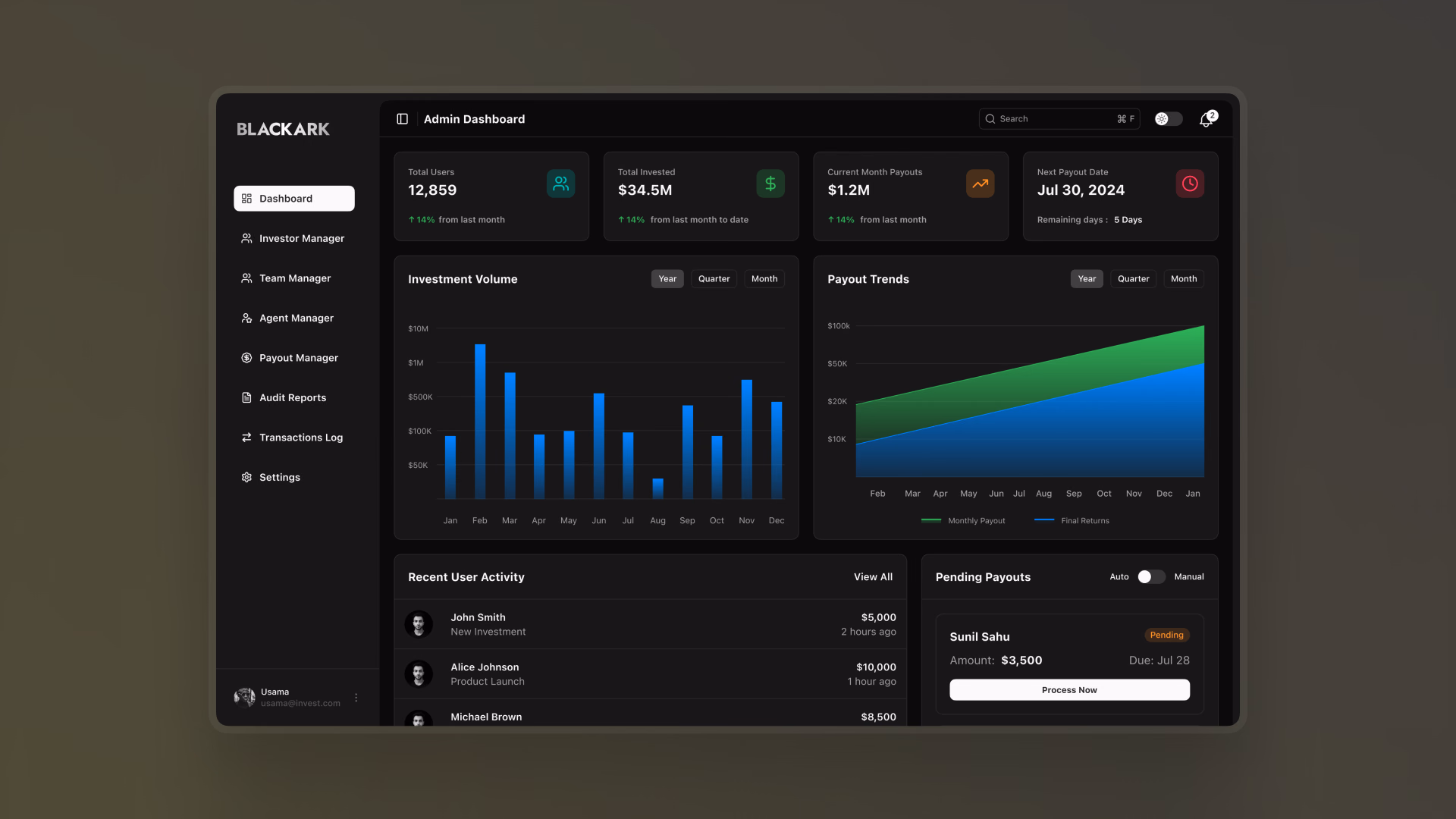Image resolution: width=1456 pixels, height=819 pixels.
Task: Toggle the dark/light theme switch
Action: 1169,119
